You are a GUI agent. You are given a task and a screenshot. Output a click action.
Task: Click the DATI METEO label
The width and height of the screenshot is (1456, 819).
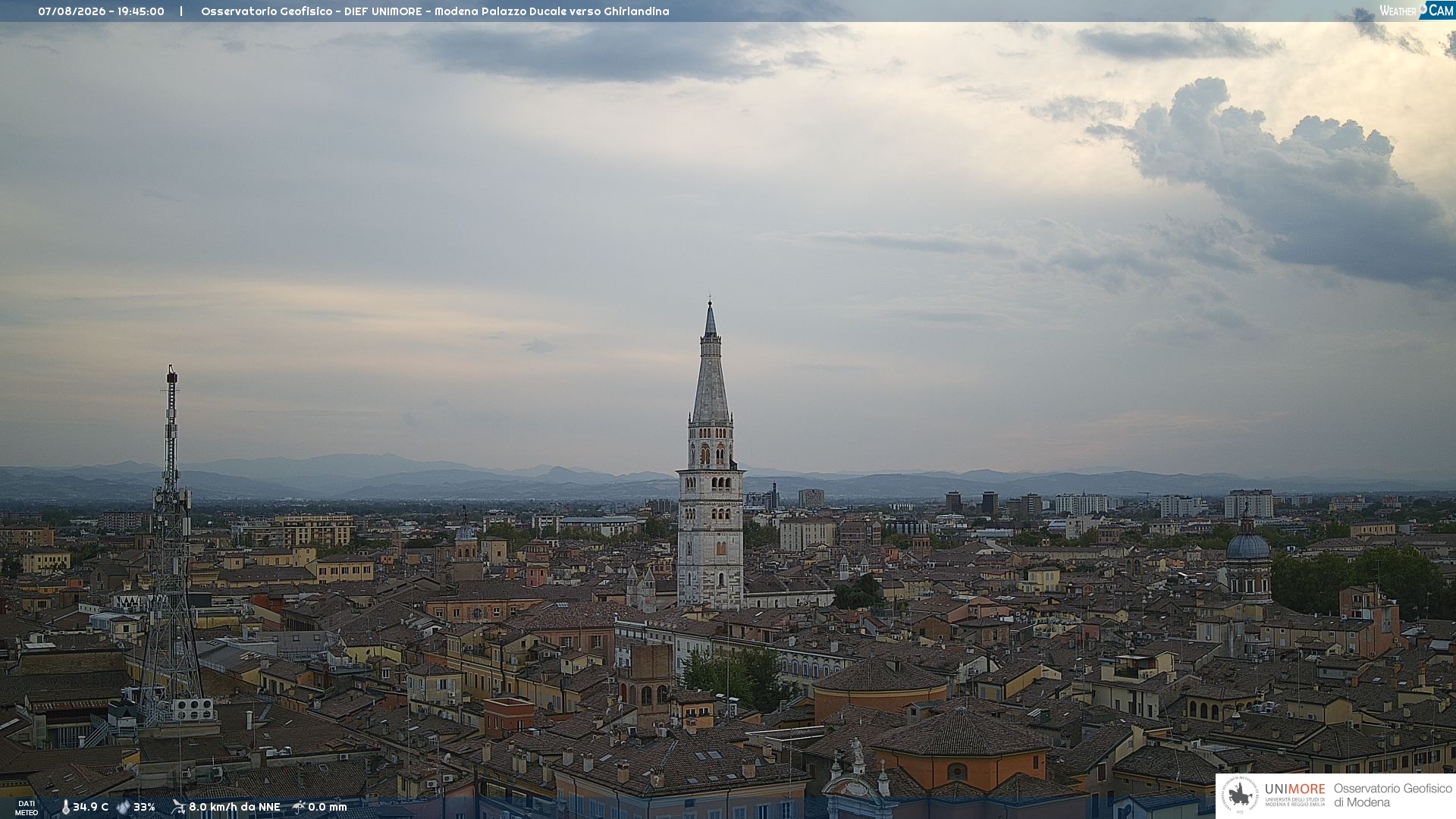[x=27, y=808]
